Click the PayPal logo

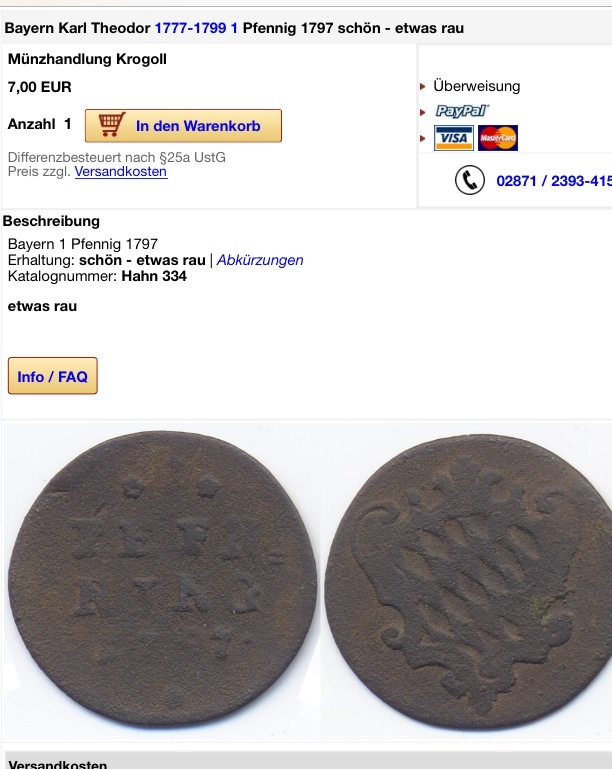pyautogui.click(x=462, y=111)
